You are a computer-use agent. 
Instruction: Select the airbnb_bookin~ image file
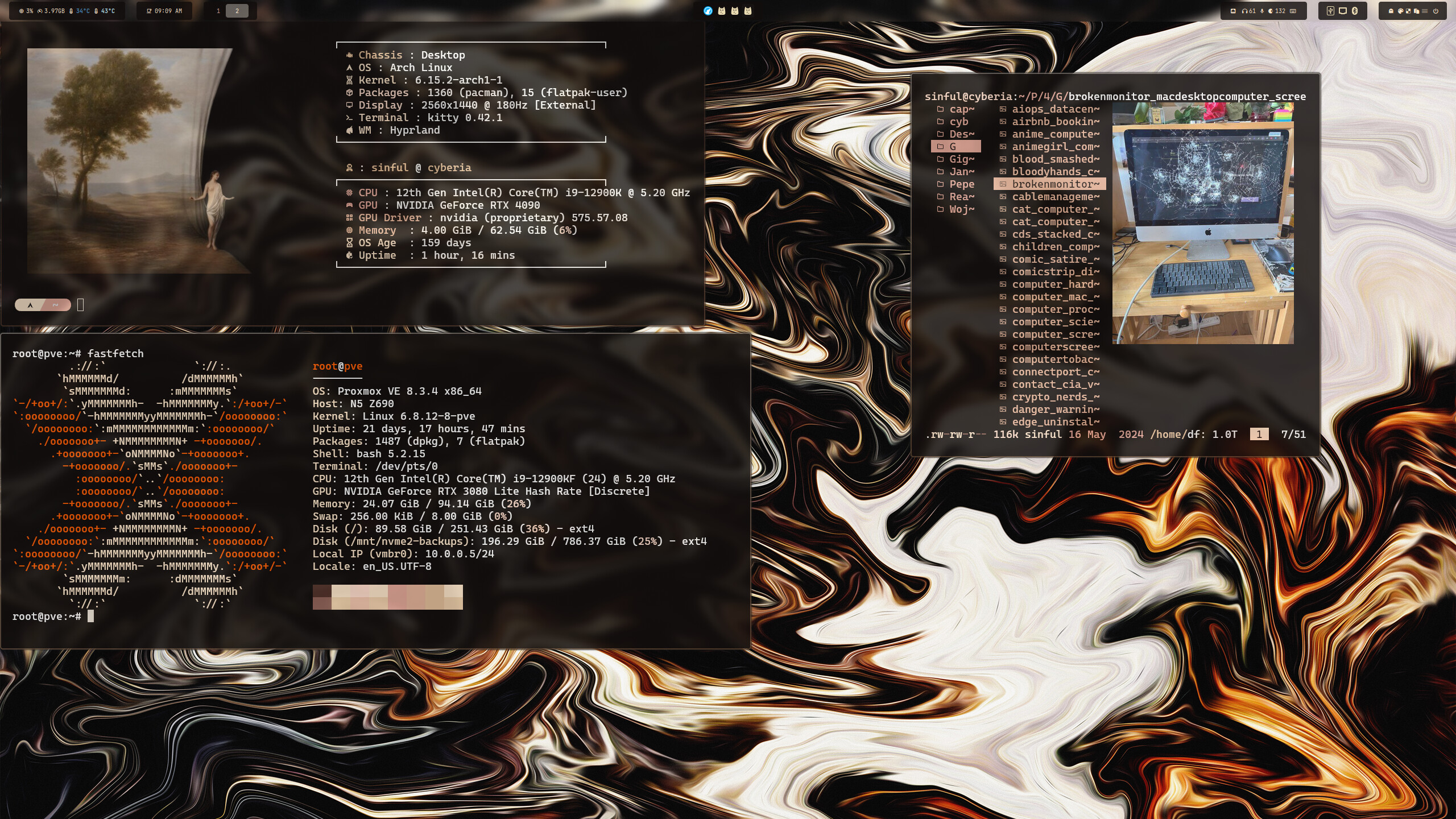1050,122
